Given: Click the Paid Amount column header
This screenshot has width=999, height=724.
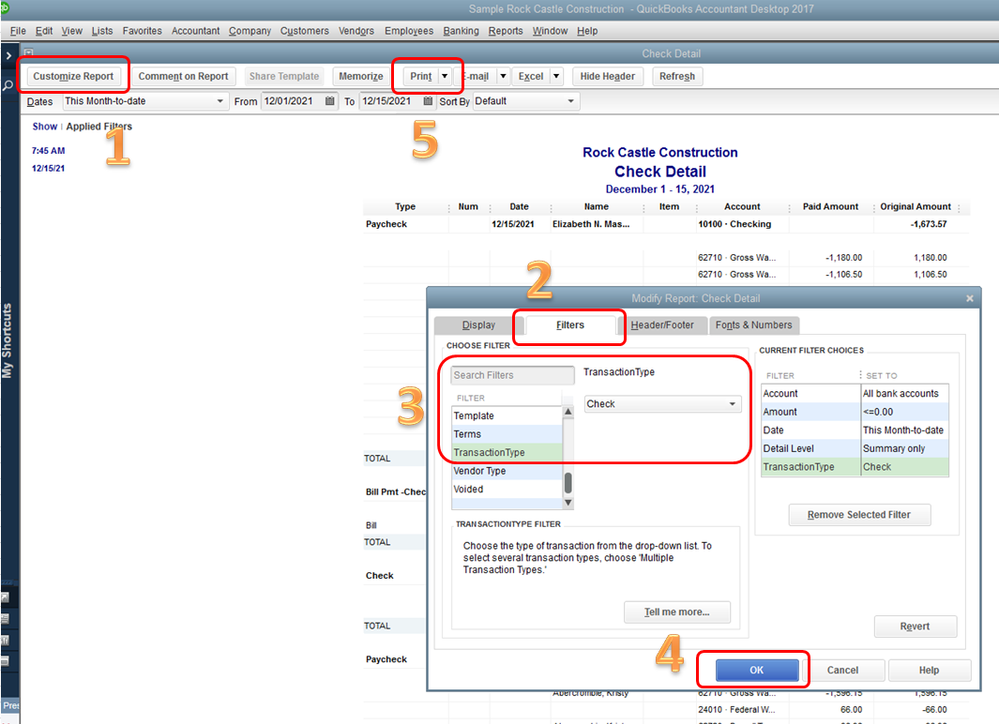Looking at the screenshot, I should pos(830,206).
